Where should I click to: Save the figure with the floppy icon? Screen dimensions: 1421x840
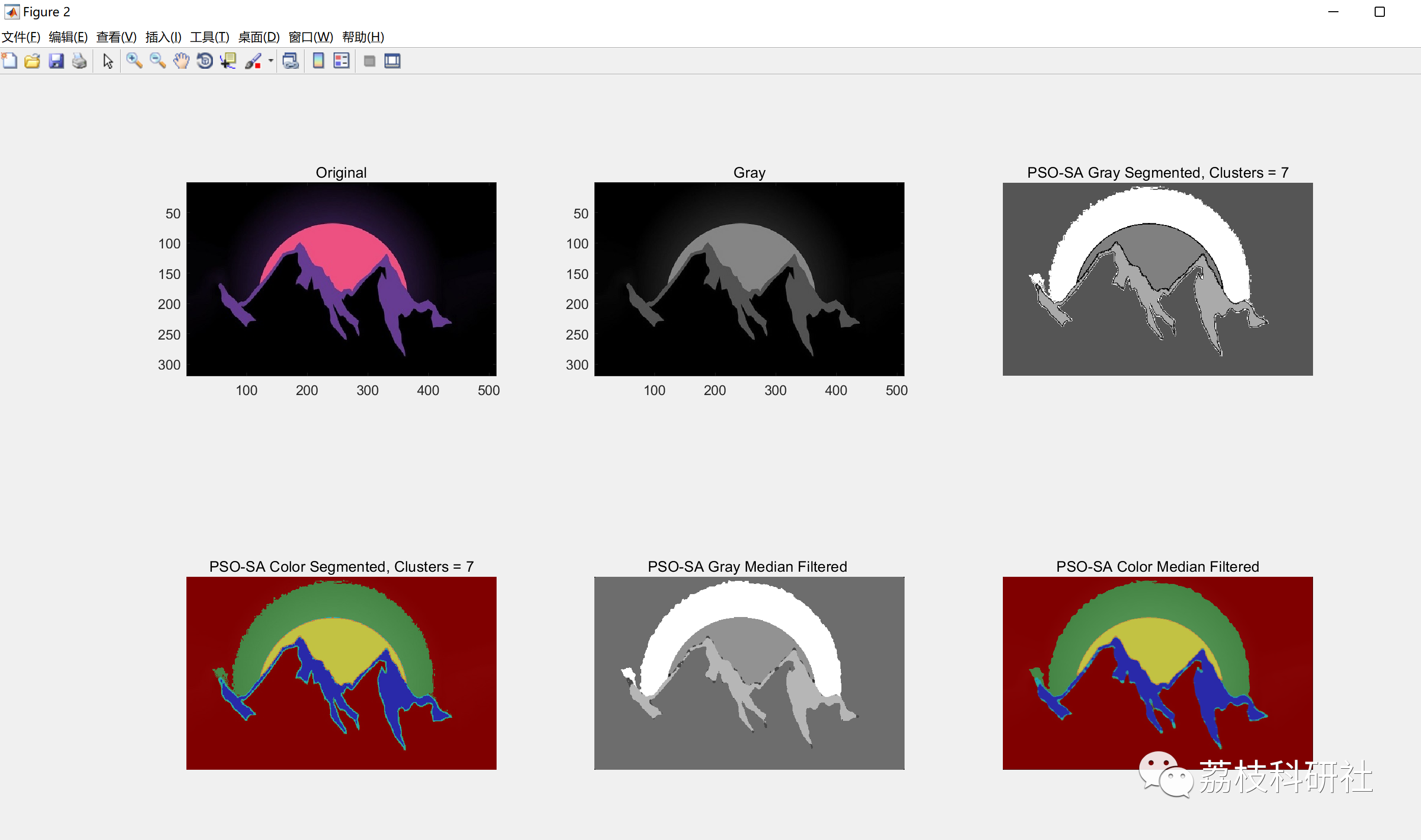coord(56,61)
